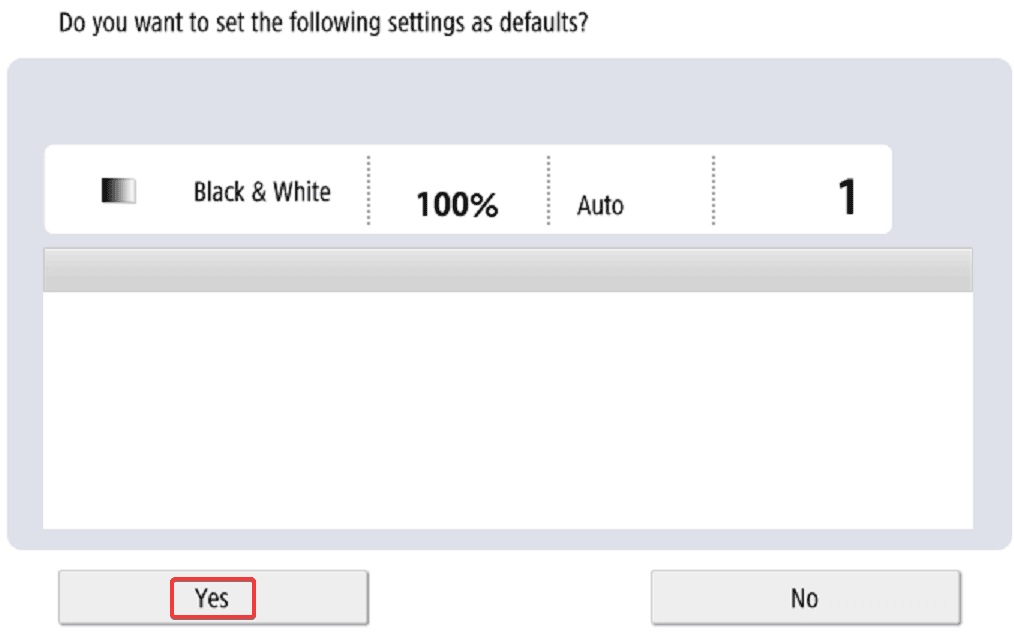This screenshot has height=641, width=1014.
Task: Confirm by pressing the Yes button
Action: click(x=213, y=598)
